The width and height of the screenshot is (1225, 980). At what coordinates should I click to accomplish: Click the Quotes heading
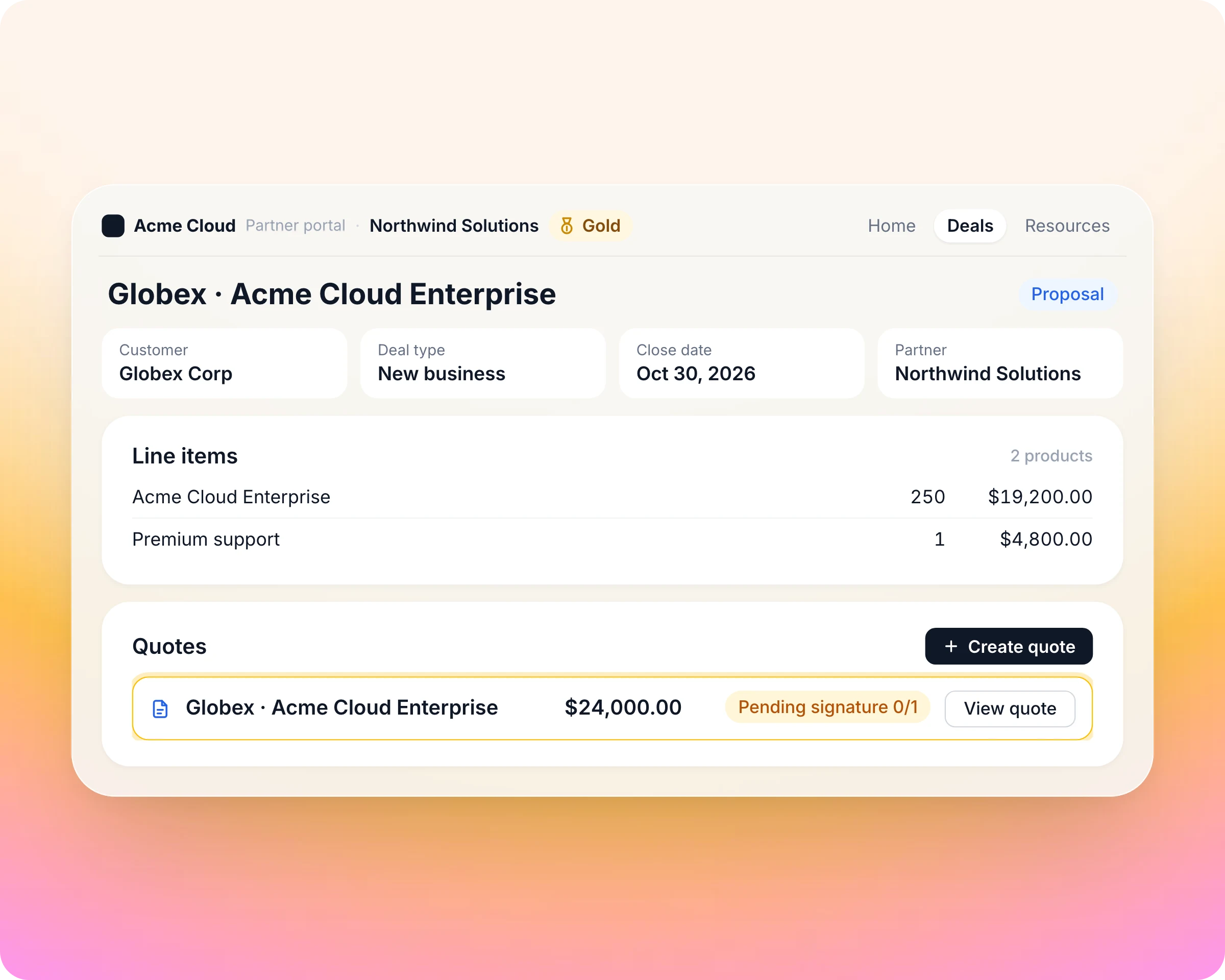[x=169, y=647]
